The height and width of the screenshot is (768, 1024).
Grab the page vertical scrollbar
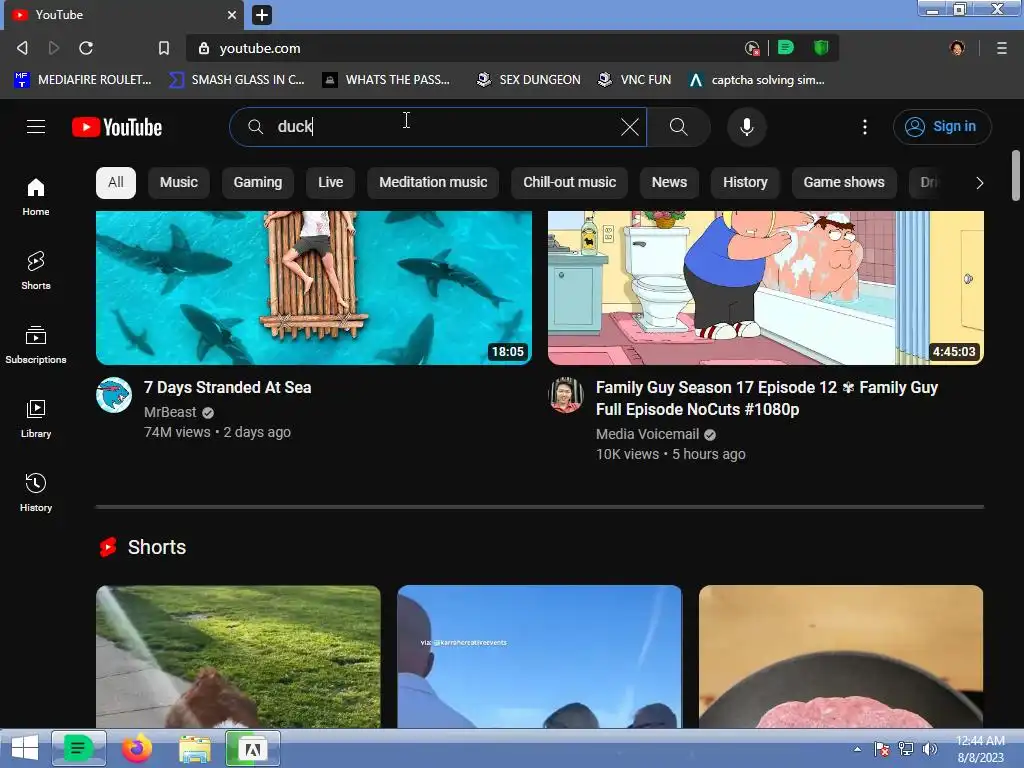tap(1016, 175)
